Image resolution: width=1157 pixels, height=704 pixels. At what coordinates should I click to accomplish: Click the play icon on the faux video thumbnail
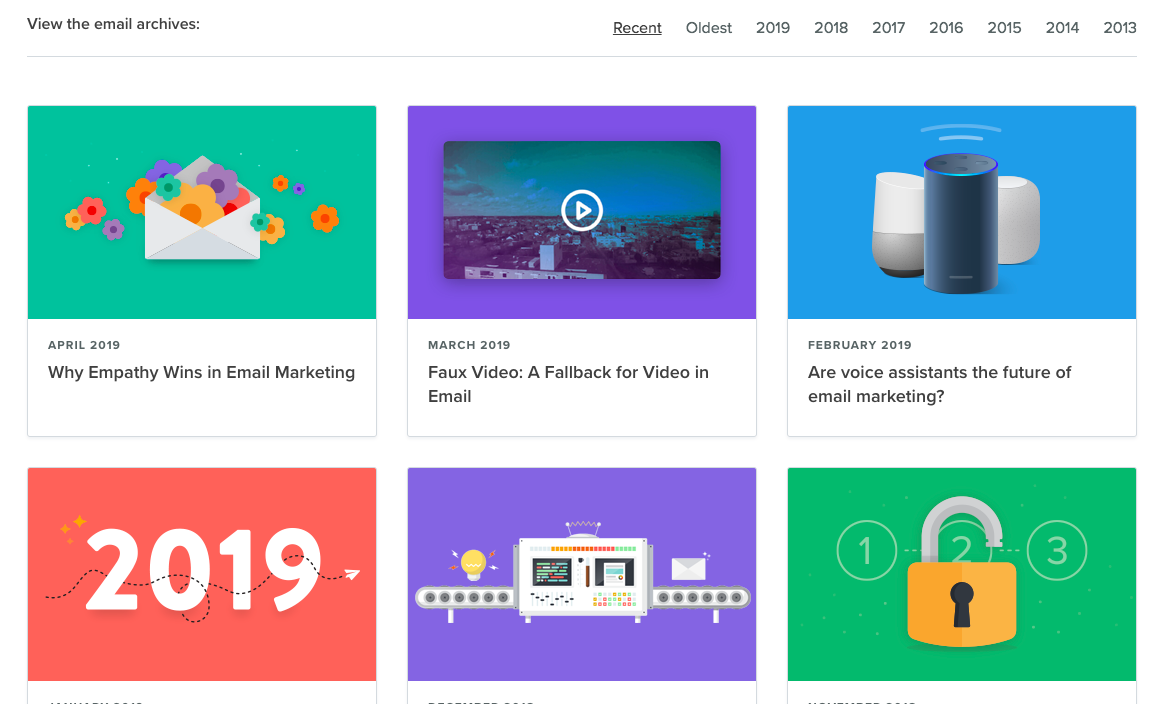click(x=581, y=210)
